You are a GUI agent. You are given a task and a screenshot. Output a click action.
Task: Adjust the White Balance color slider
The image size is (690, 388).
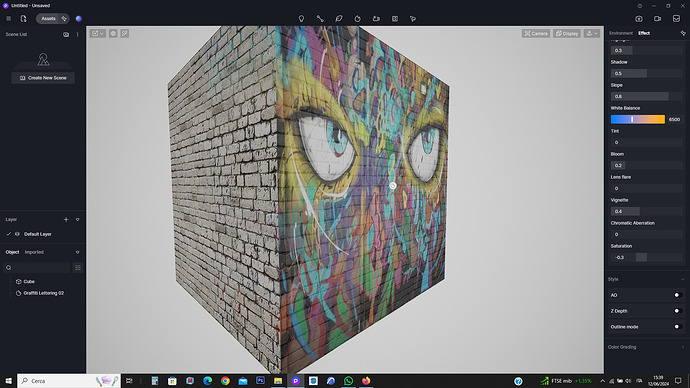pos(638,119)
